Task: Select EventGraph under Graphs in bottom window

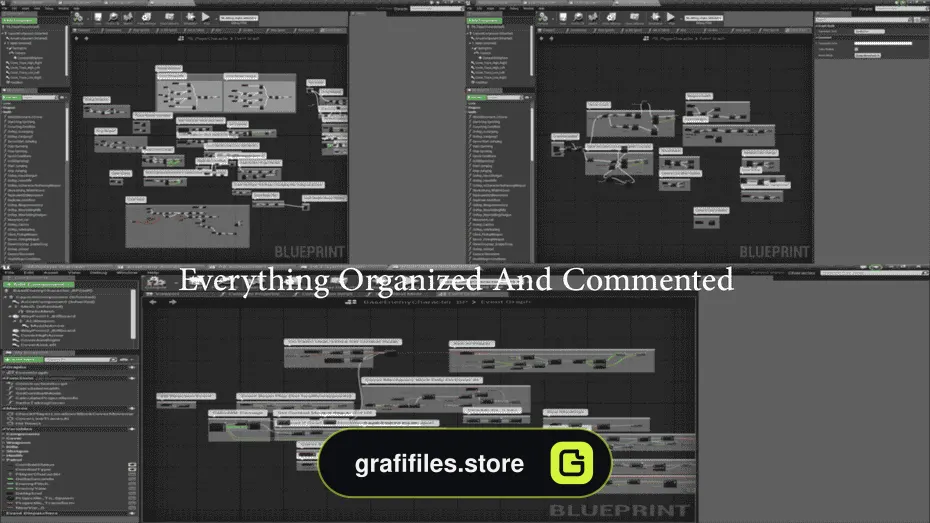Action: click(33, 373)
